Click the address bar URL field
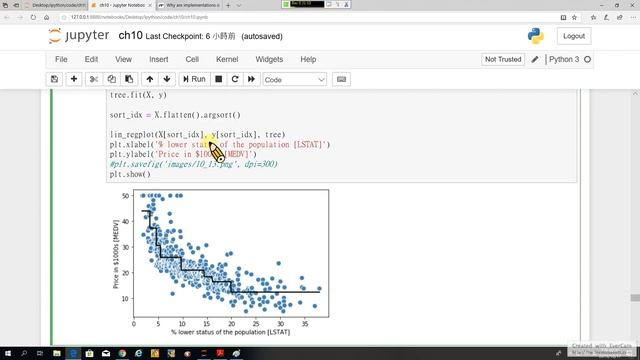This screenshot has width=640, height=360. pos(306,17)
